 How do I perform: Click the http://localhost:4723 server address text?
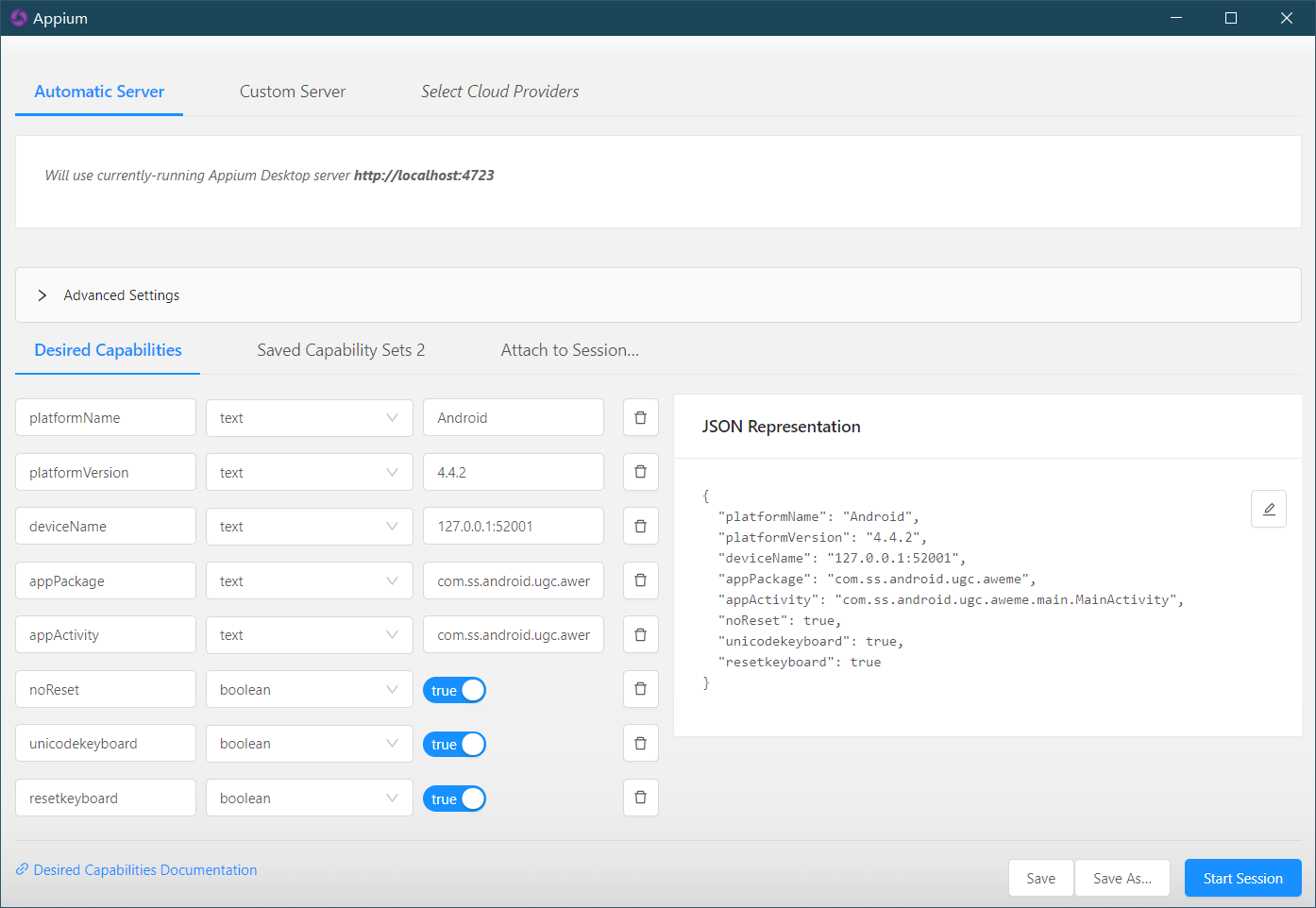[424, 175]
